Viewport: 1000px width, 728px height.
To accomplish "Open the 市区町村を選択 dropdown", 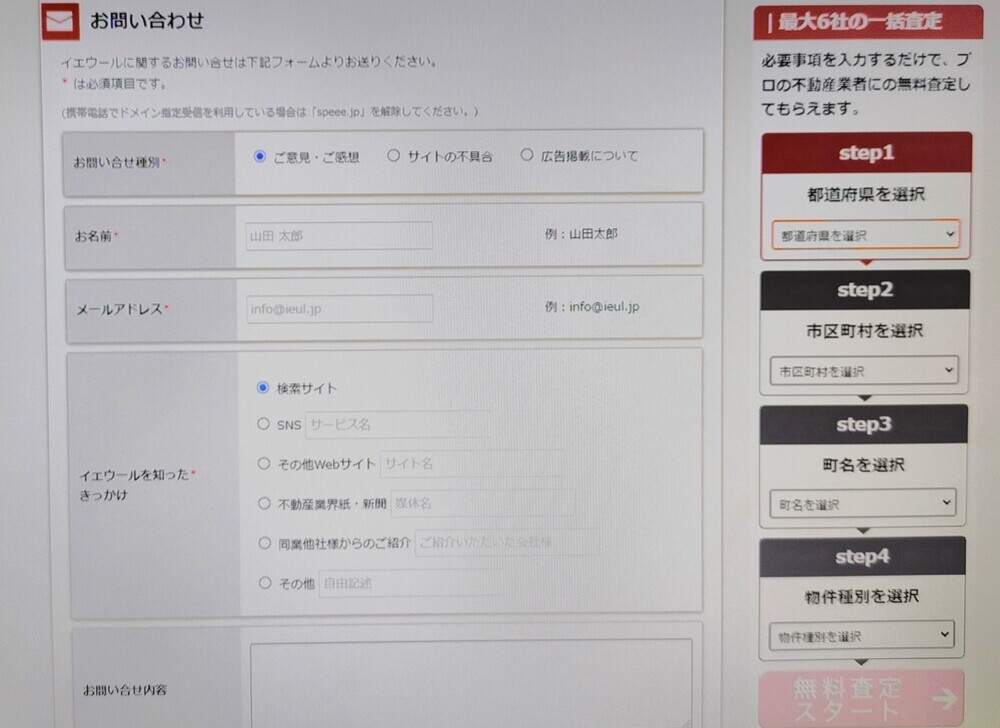I will [x=864, y=371].
